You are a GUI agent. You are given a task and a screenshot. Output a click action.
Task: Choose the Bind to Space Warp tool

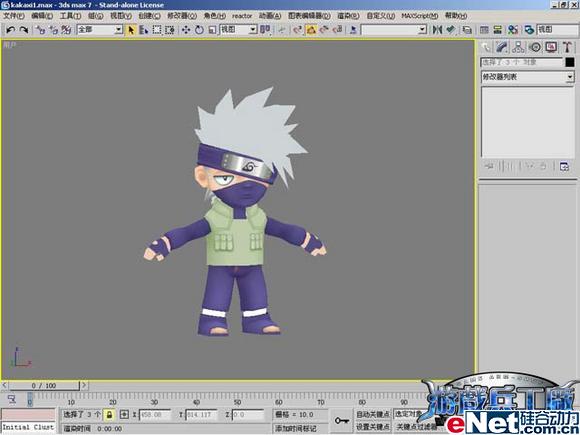click(67, 30)
